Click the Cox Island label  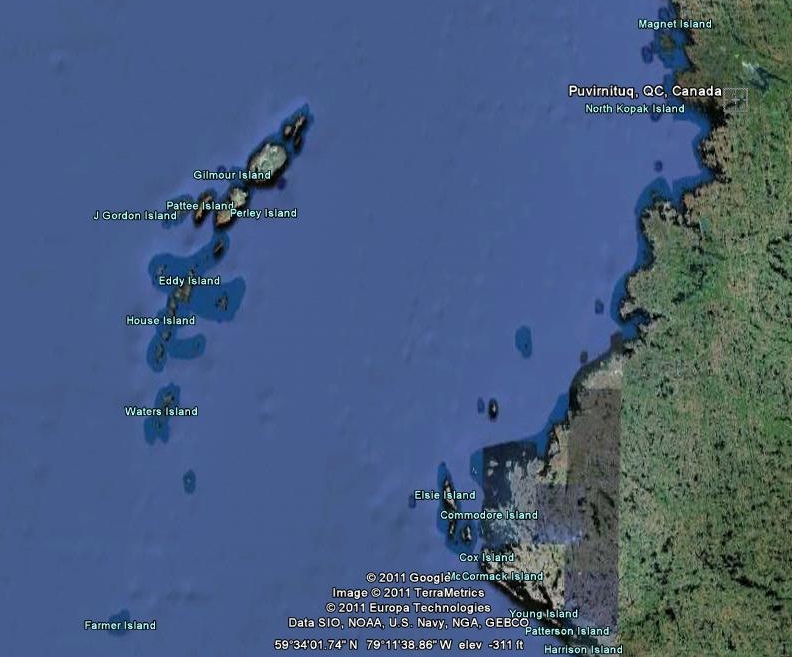[x=486, y=558]
